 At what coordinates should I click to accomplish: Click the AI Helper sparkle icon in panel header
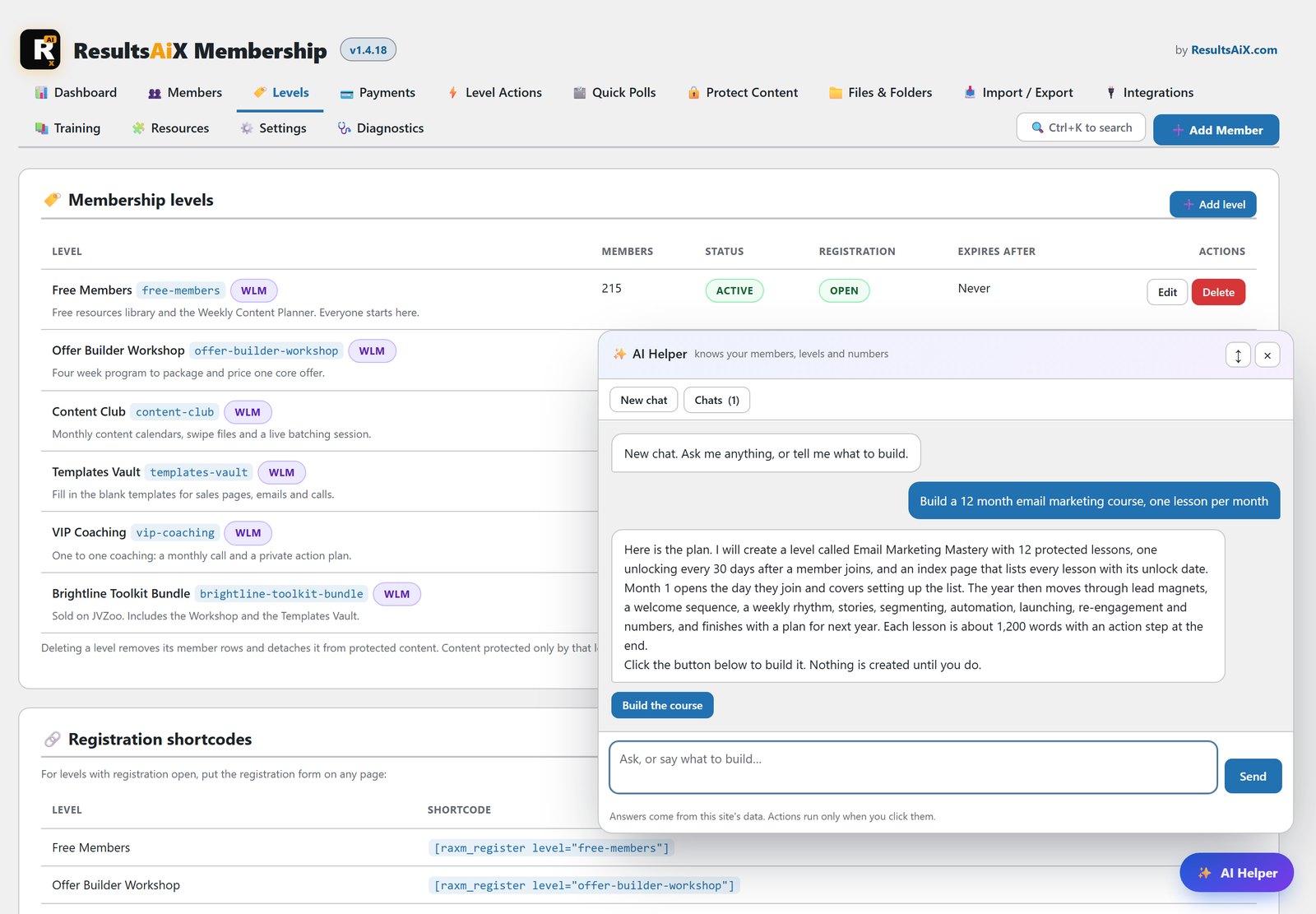(x=619, y=354)
